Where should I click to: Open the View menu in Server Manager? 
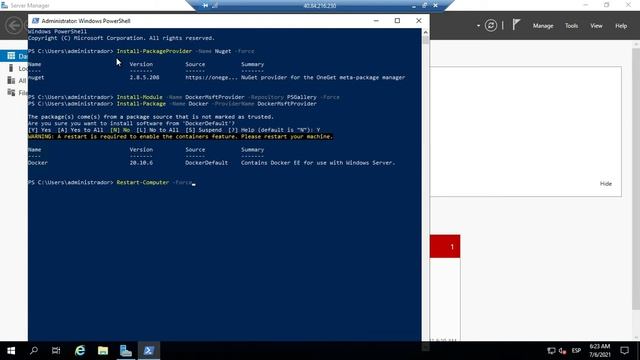click(x=596, y=26)
